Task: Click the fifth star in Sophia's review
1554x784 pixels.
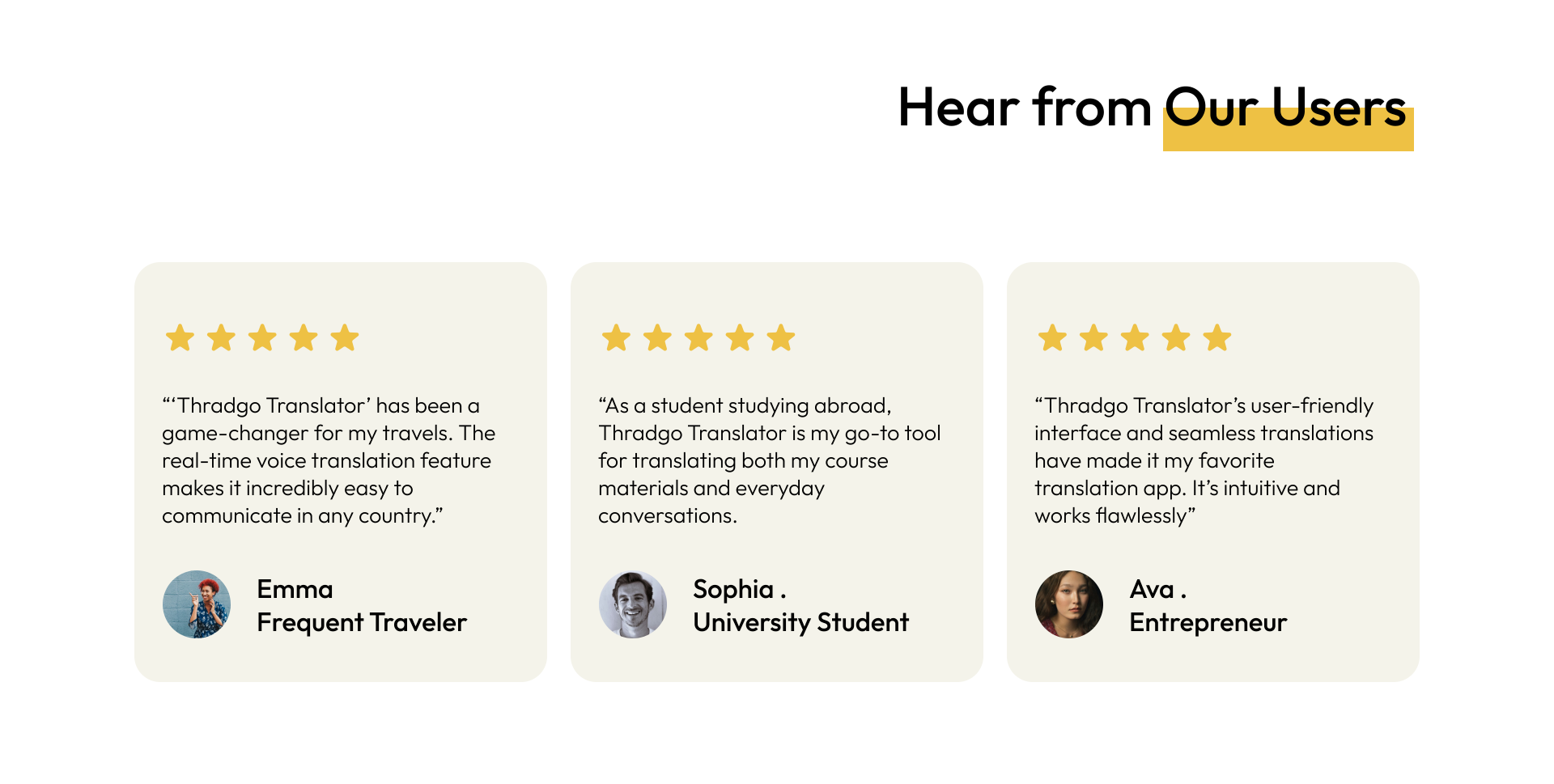Action: coord(781,338)
